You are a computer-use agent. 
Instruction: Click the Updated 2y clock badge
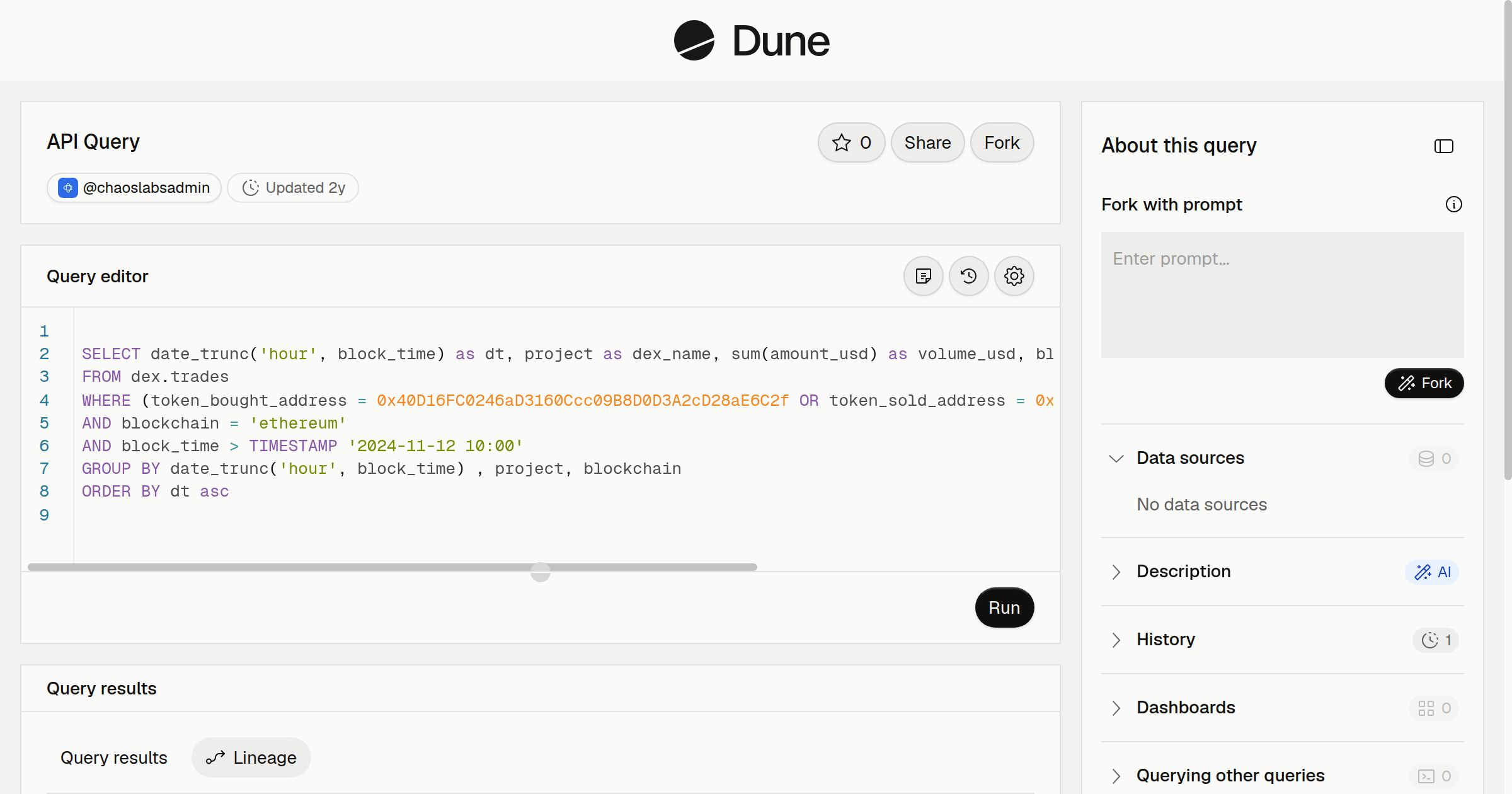[x=293, y=188]
